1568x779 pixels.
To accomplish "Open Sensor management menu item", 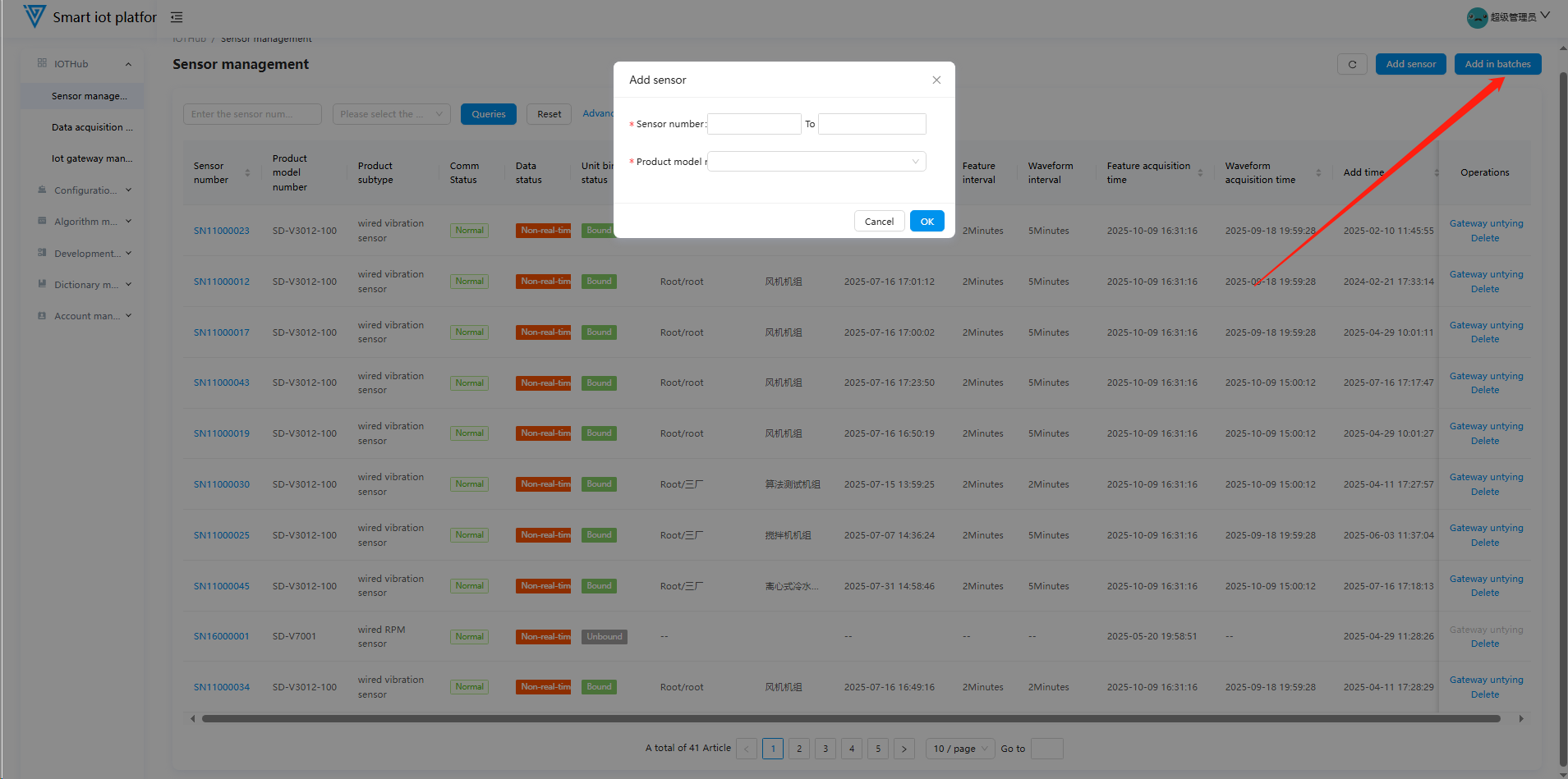I will click(82, 96).
